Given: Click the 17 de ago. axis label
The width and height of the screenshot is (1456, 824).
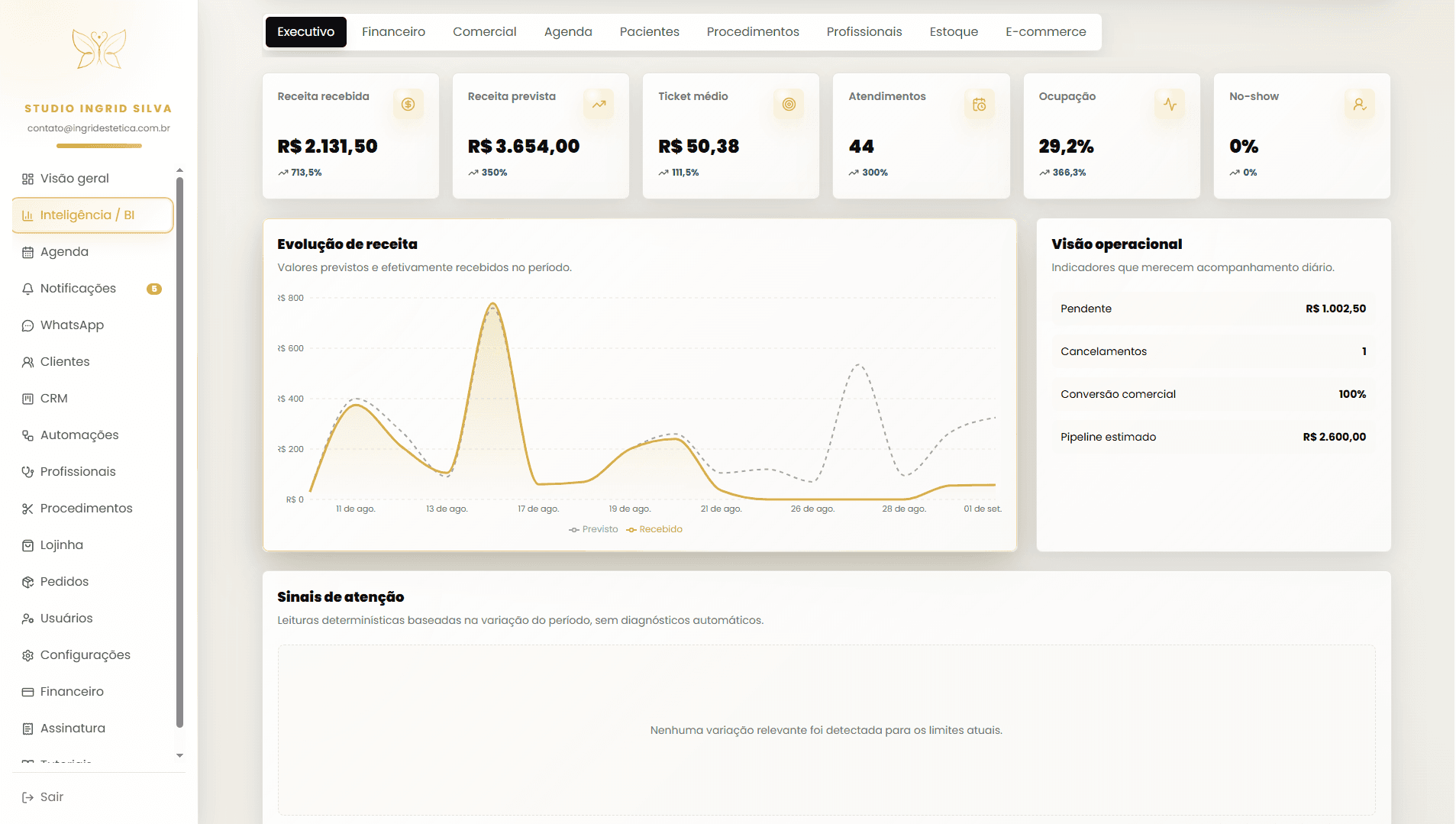Looking at the screenshot, I should 538,509.
